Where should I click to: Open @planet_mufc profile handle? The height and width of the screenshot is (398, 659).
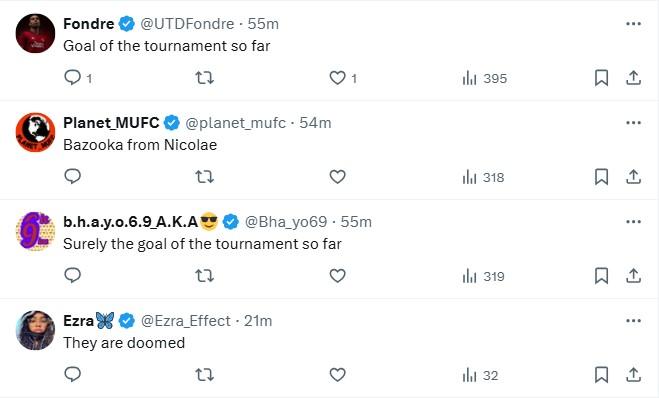pyautogui.click(x=235, y=123)
